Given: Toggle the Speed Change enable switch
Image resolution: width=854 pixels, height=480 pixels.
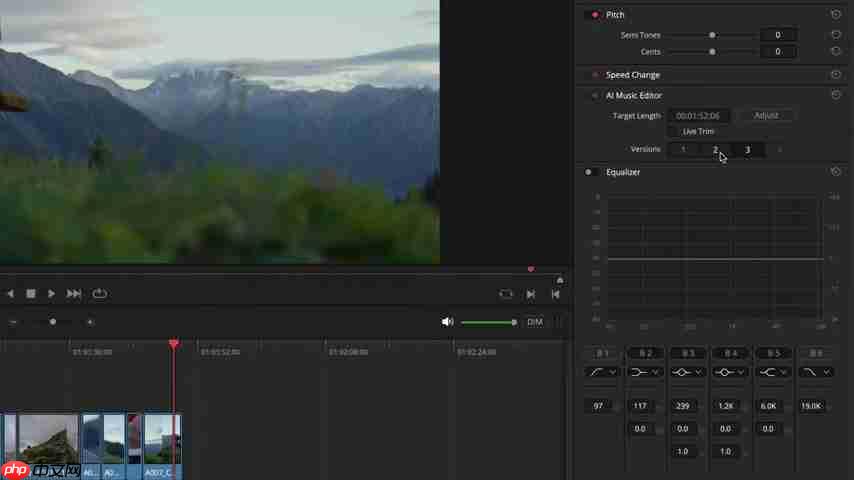Looking at the screenshot, I should (594, 75).
